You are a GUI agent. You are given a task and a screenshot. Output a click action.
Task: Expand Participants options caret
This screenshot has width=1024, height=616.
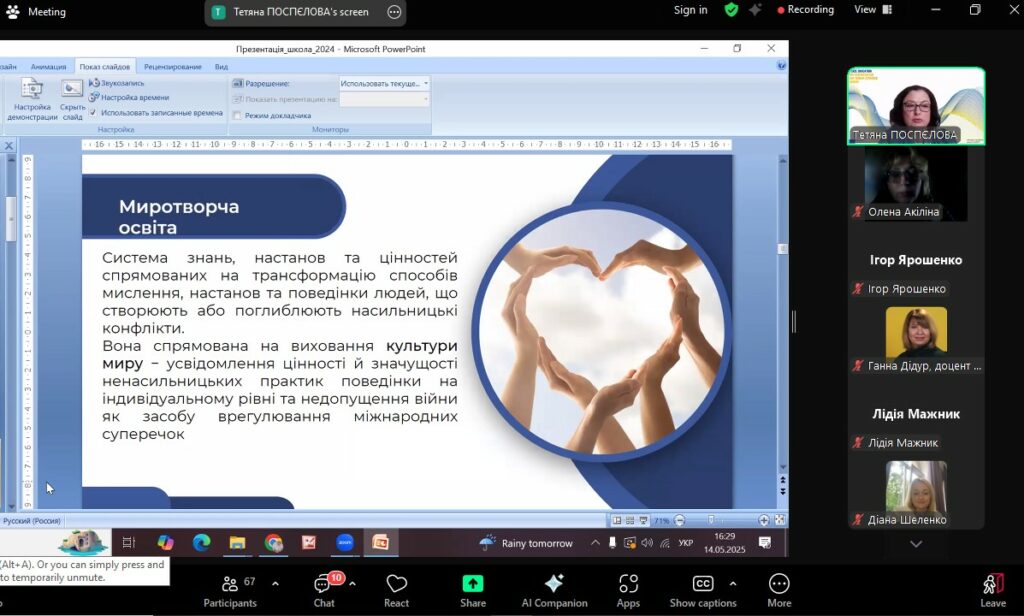pos(275,583)
